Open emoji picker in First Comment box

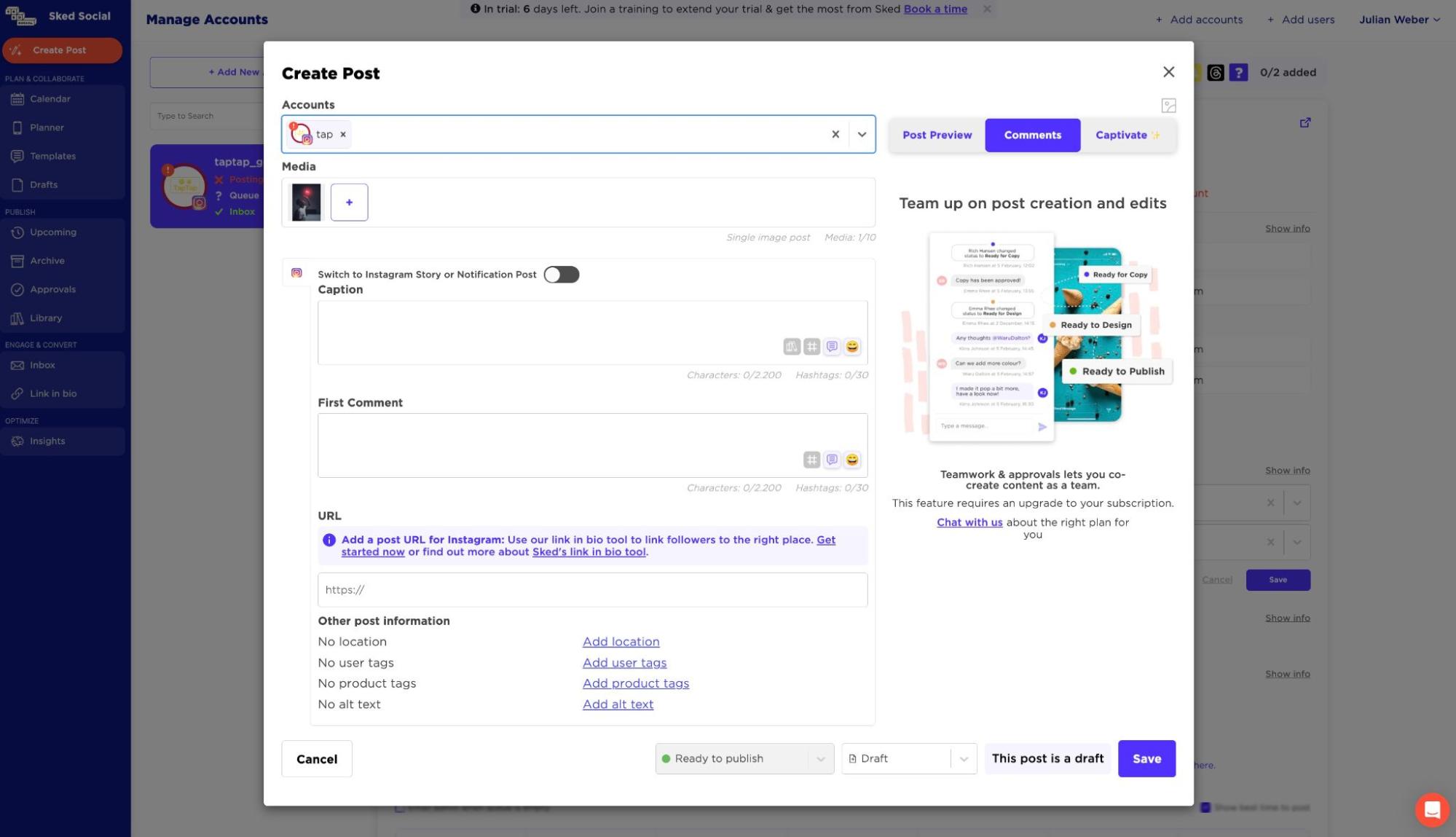pyautogui.click(x=852, y=460)
